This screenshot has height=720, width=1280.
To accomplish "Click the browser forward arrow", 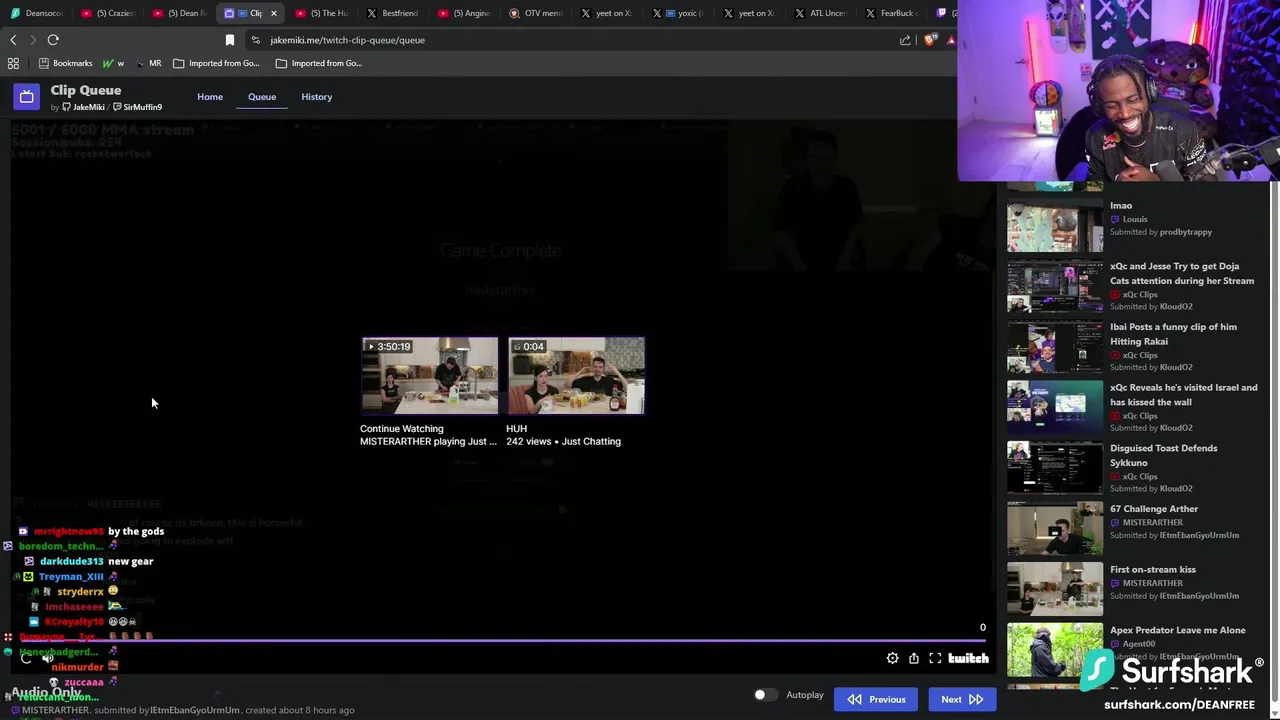I will pos(32,40).
